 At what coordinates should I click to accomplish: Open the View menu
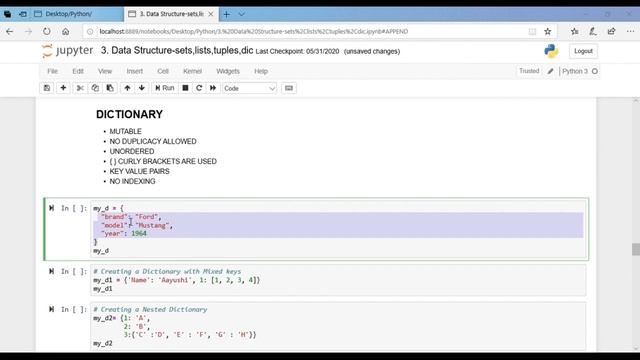tap(105, 71)
